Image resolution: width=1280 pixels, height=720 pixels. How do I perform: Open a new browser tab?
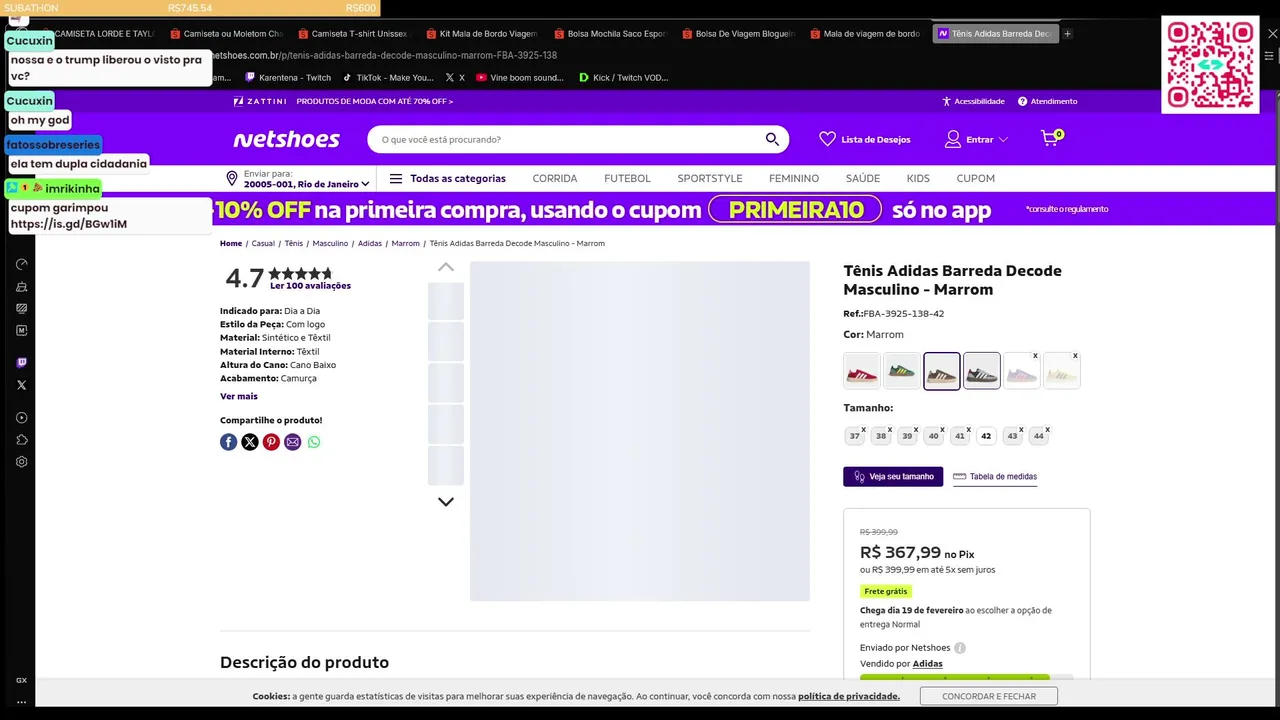(1067, 34)
